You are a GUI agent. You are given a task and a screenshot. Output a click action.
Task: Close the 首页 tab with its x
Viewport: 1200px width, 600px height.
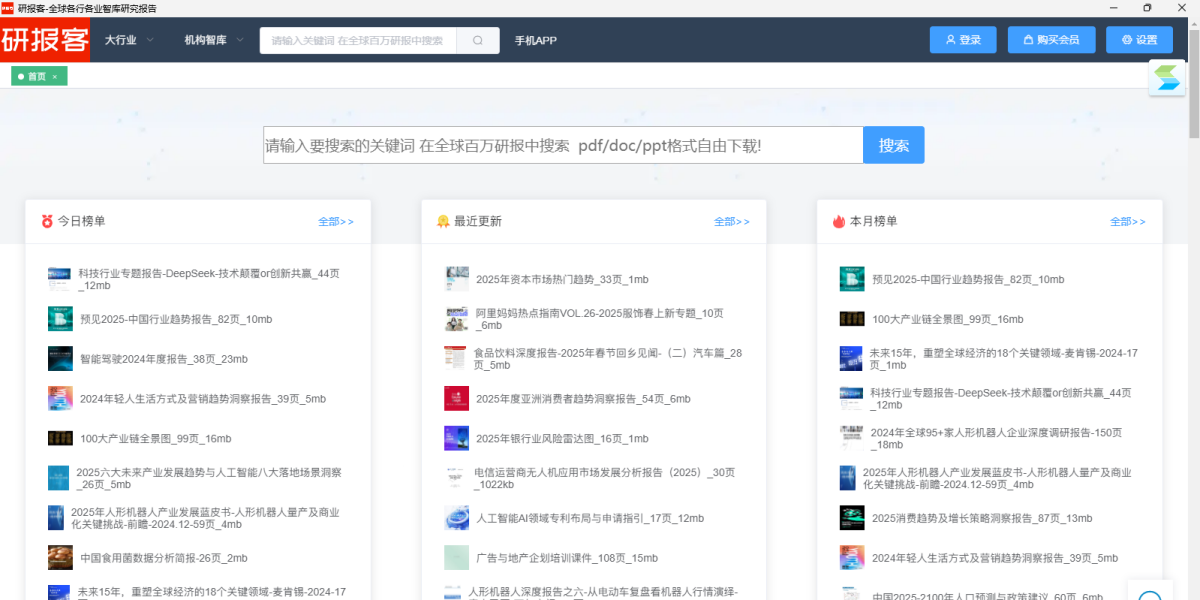tap(55, 76)
